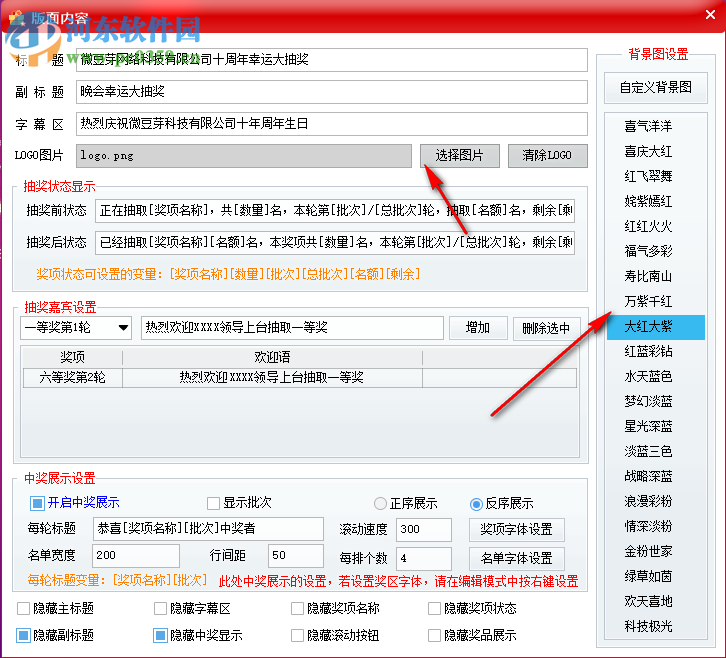This screenshot has height=658, width=726.
Task: Select the 红蓝彩钻 background theme
Action: (x=656, y=351)
